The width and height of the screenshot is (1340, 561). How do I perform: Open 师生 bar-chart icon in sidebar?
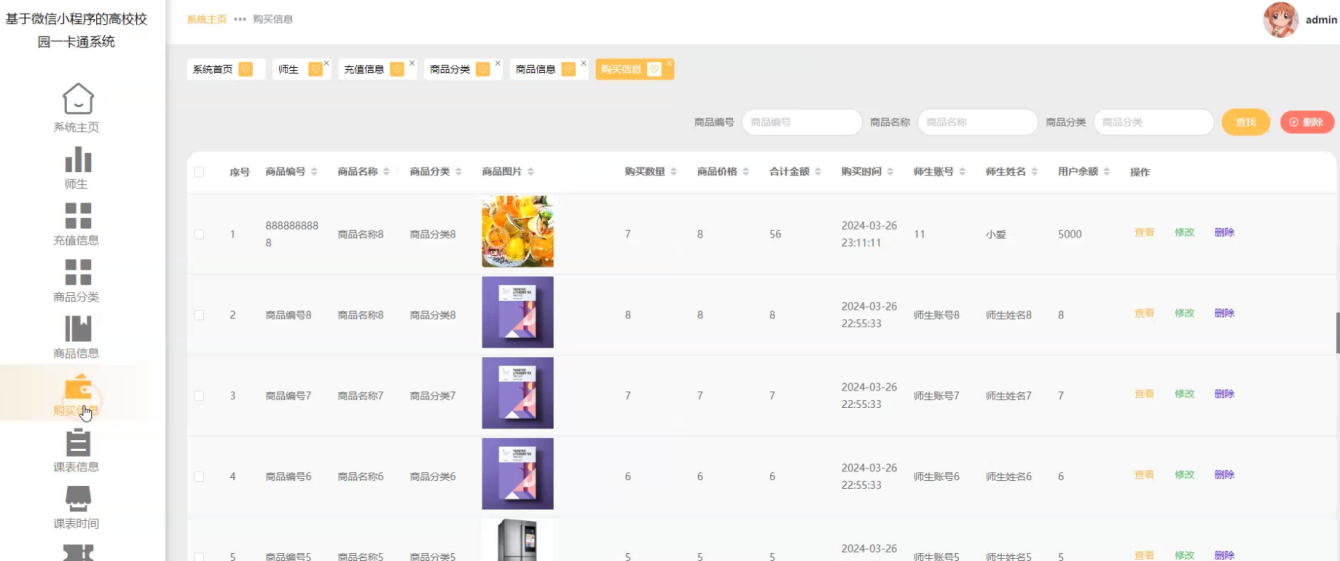pos(78,160)
